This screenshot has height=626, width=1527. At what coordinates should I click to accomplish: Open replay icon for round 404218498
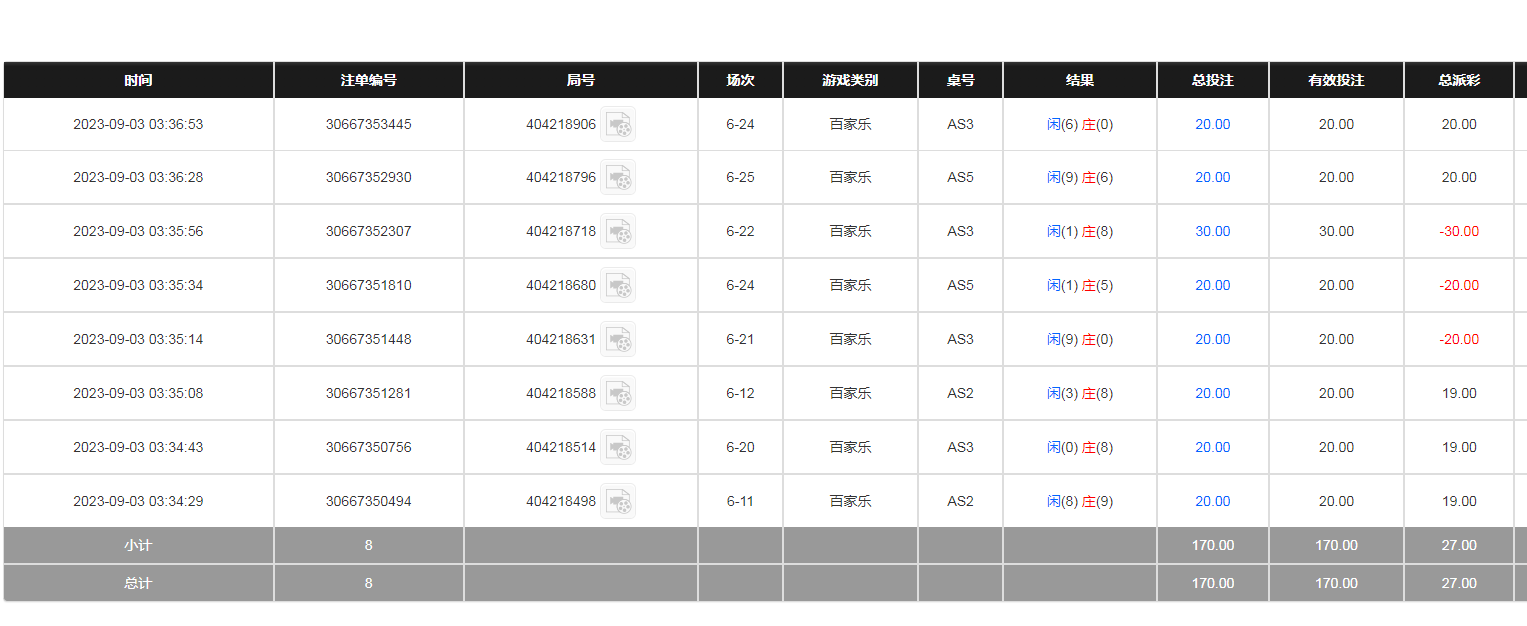point(618,501)
